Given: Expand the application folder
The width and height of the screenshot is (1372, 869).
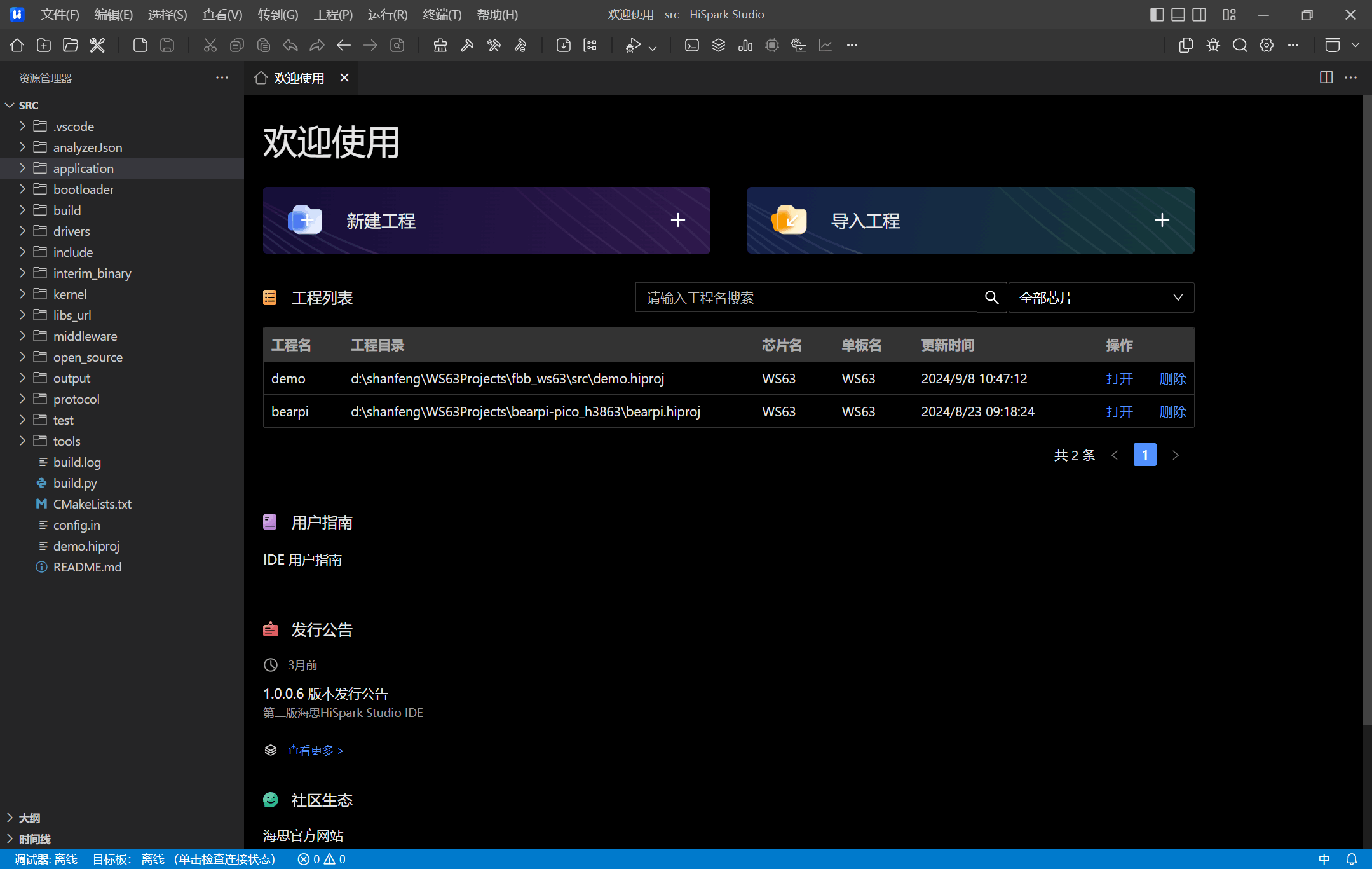Looking at the screenshot, I should point(22,168).
